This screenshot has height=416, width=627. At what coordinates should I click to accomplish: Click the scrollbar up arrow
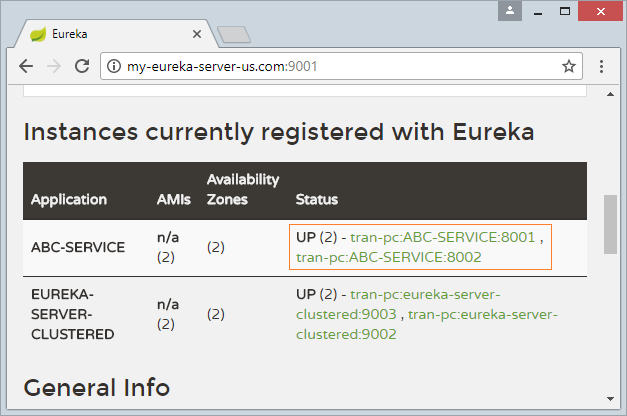coord(610,94)
